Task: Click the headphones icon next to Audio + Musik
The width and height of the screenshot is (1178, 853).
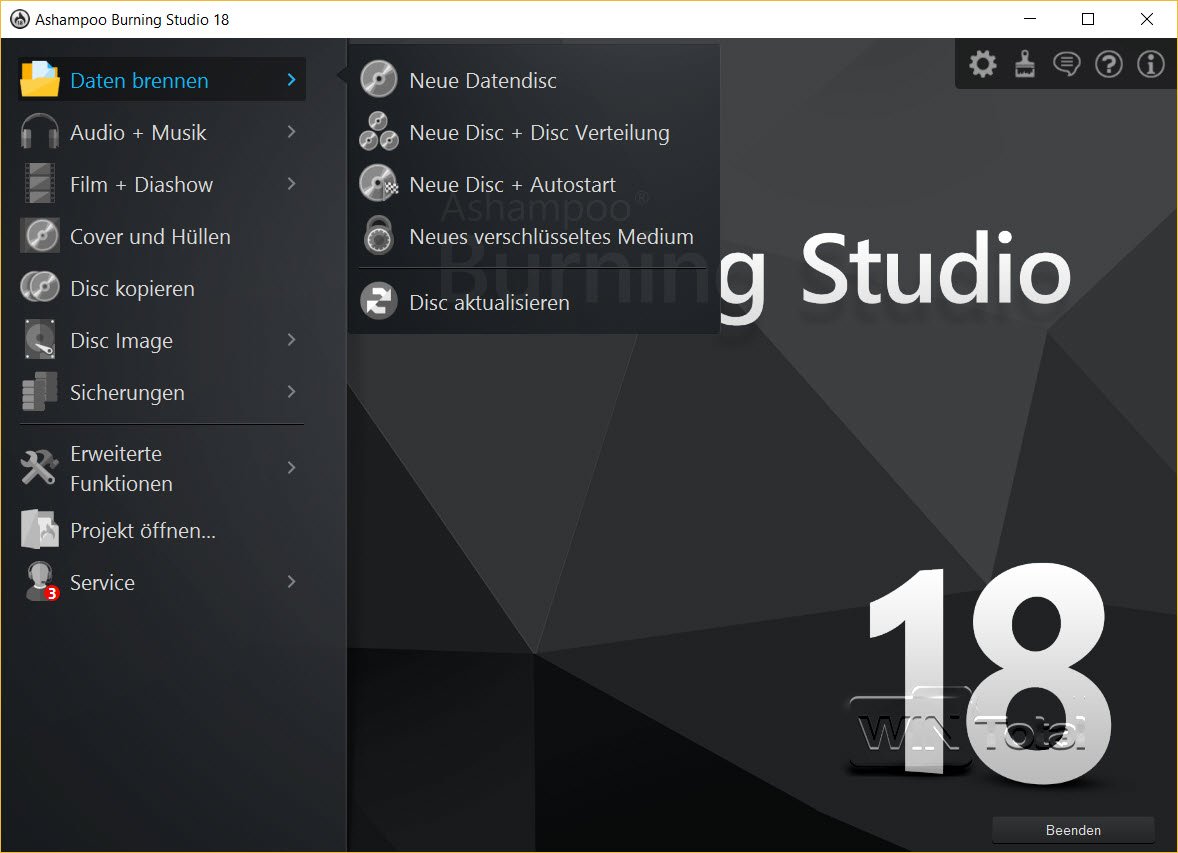Action: coord(40,132)
